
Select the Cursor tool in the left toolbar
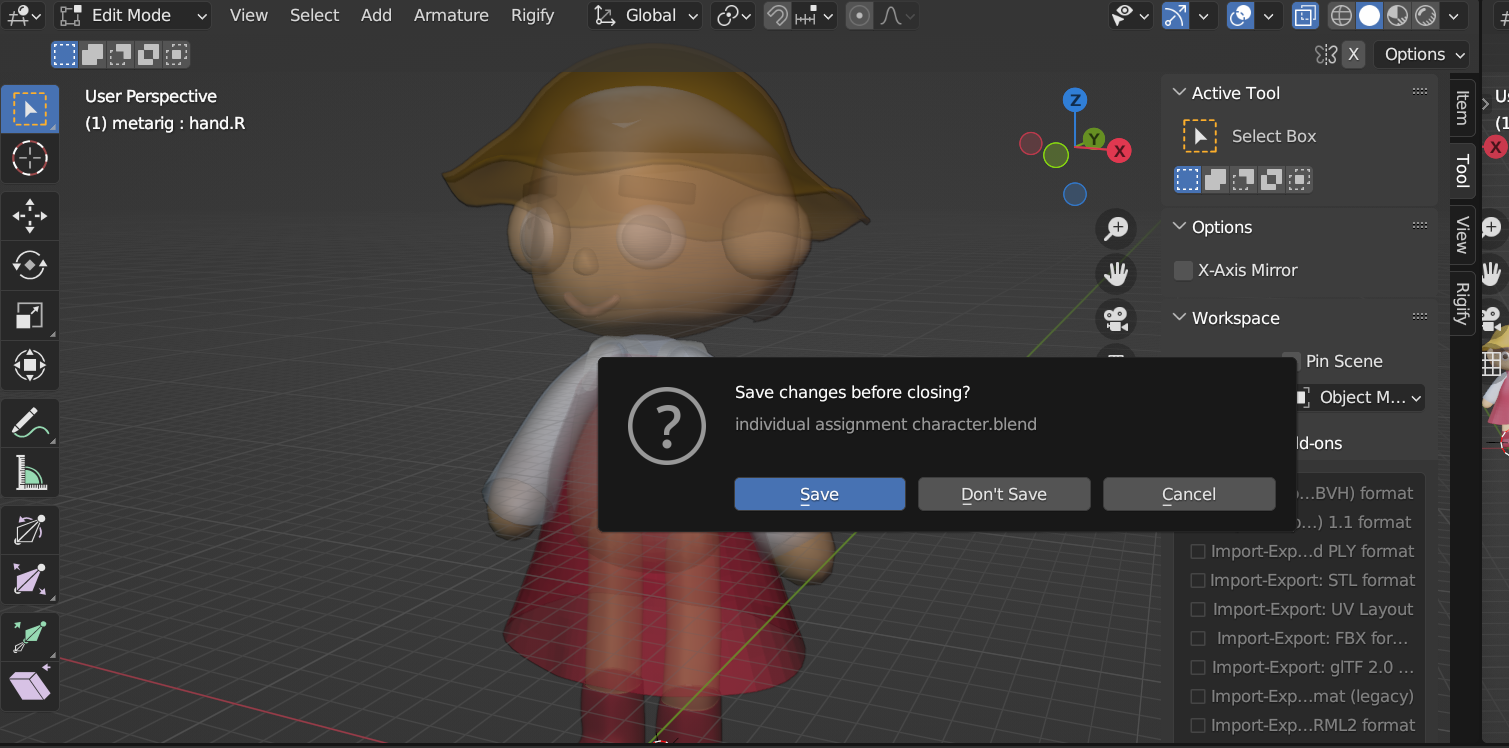click(30, 158)
